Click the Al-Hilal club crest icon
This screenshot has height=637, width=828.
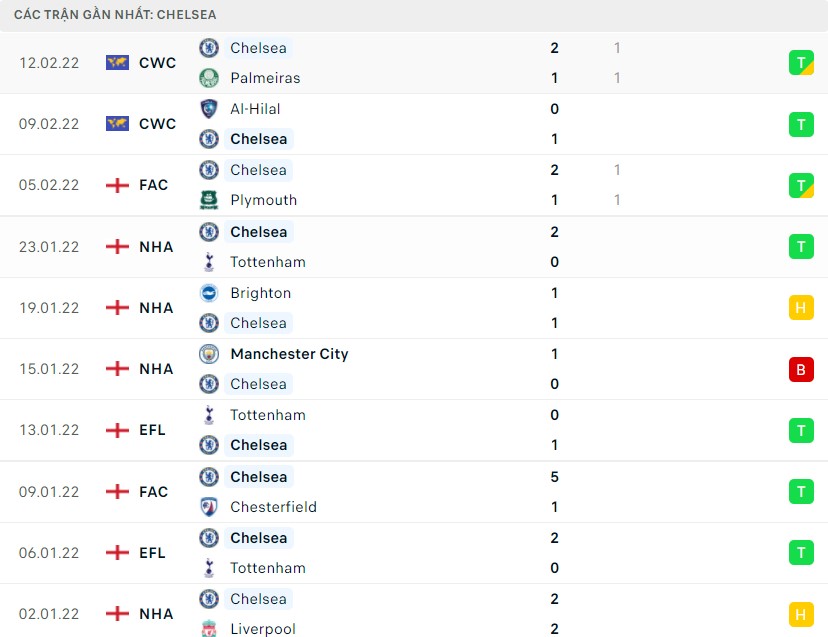(x=209, y=109)
